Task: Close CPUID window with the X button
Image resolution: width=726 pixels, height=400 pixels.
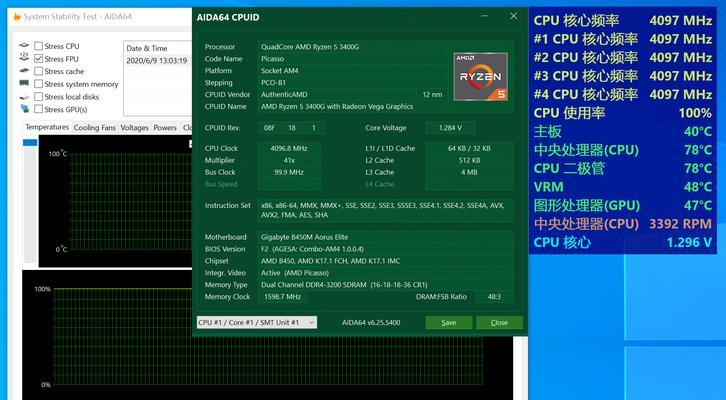Action: [513, 16]
